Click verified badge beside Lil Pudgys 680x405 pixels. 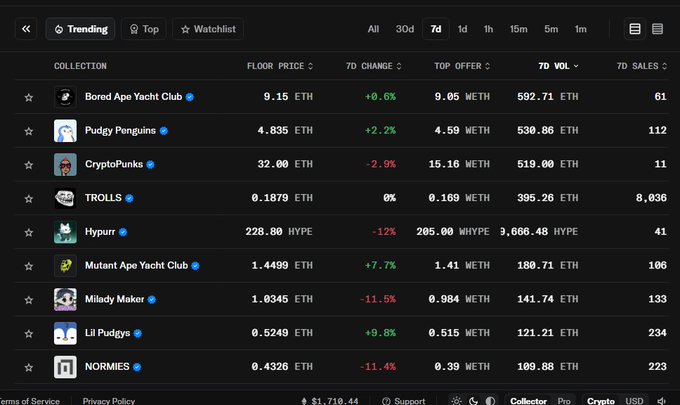pyautogui.click(x=138, y=333)
